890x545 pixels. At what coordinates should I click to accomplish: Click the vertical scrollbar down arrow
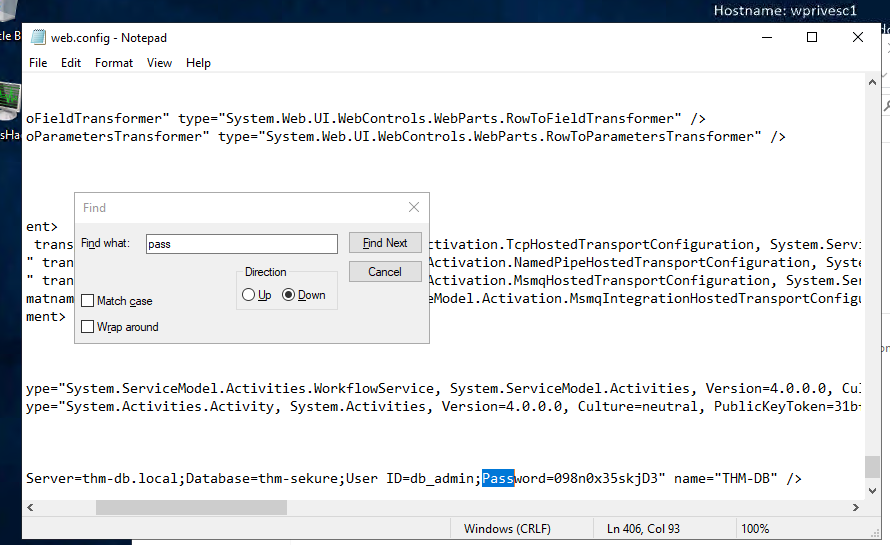coord(873,490)
